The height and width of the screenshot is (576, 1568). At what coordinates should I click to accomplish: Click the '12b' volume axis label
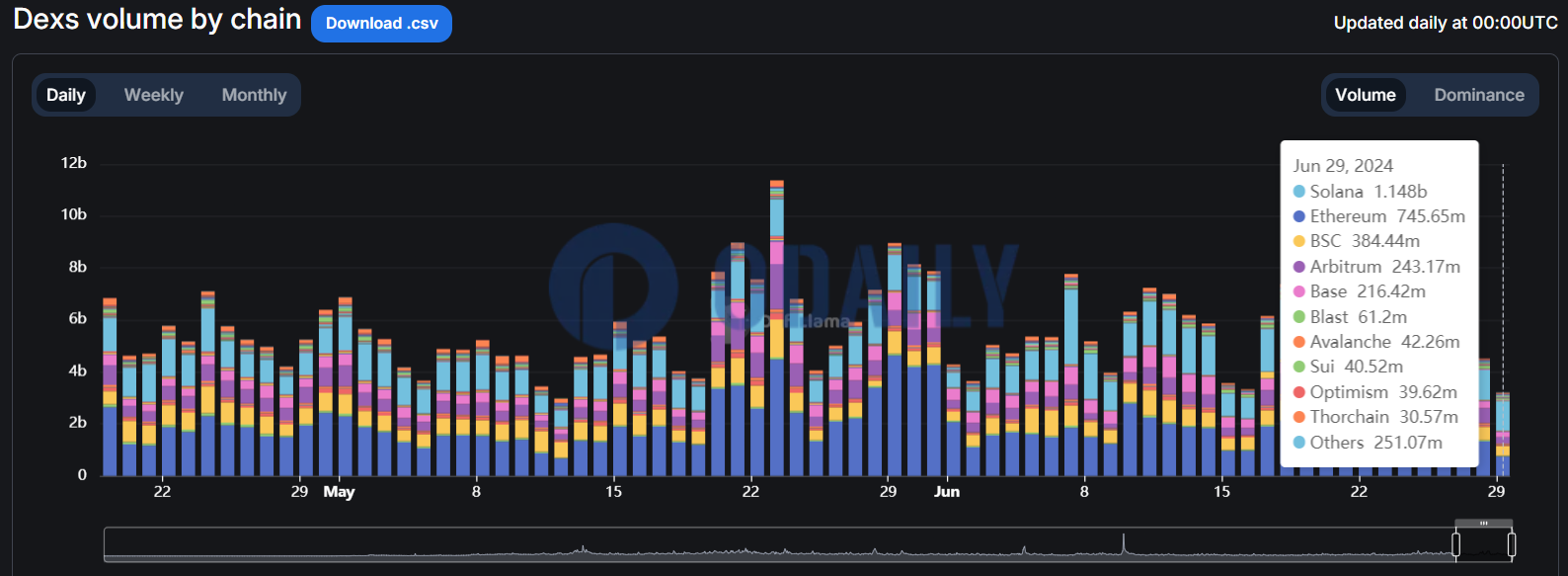pos(74,163)
